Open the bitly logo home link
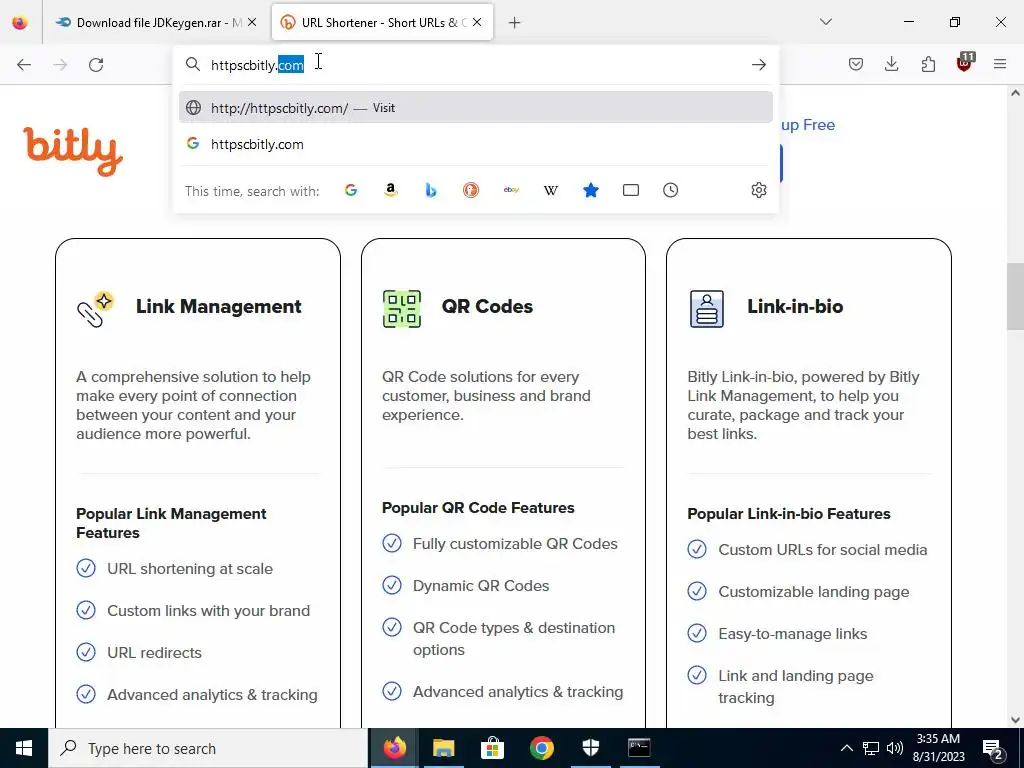This screenshot has width=1024, height=768. pyautogui.click(x=73, y=152)
